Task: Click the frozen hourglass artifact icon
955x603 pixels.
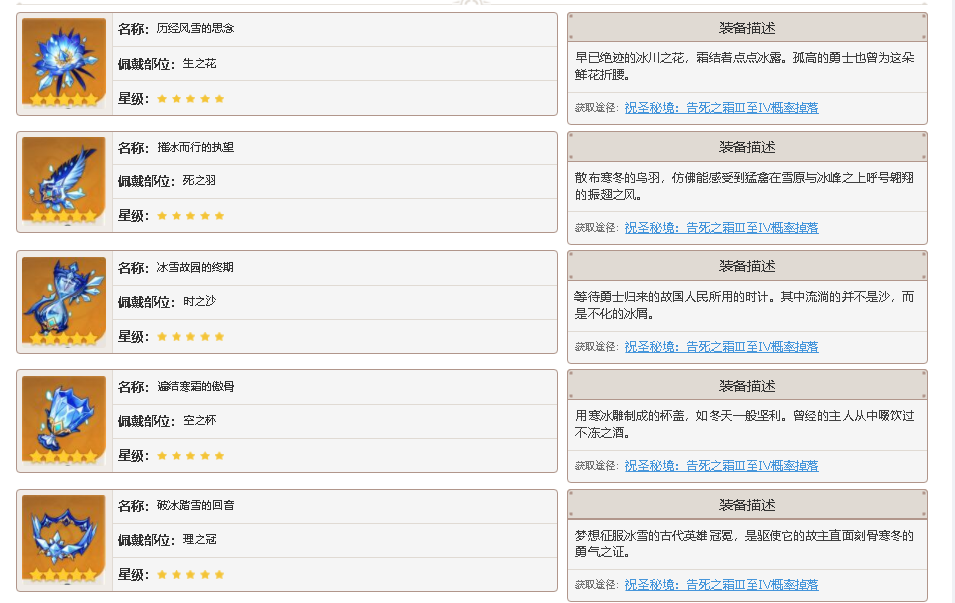Action: 64,301
